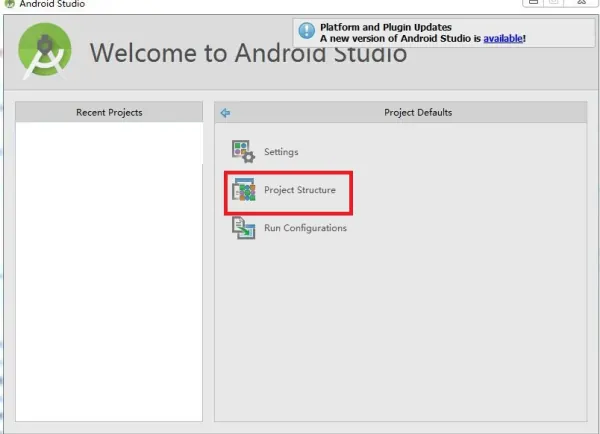Open Project Structure label

tap(300, 190)
